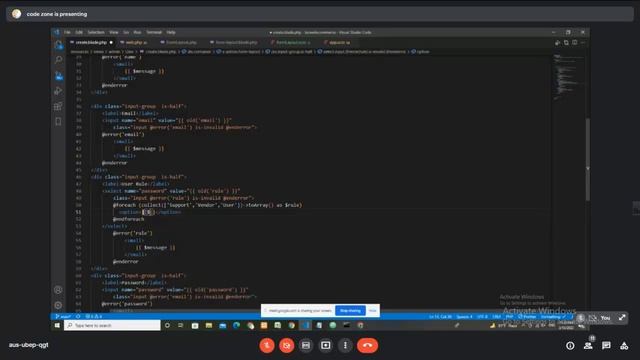The width and height of the screenshot is (640, 360).
Task: Expand the div.container breadcrumb
Action: click(196, 52)
